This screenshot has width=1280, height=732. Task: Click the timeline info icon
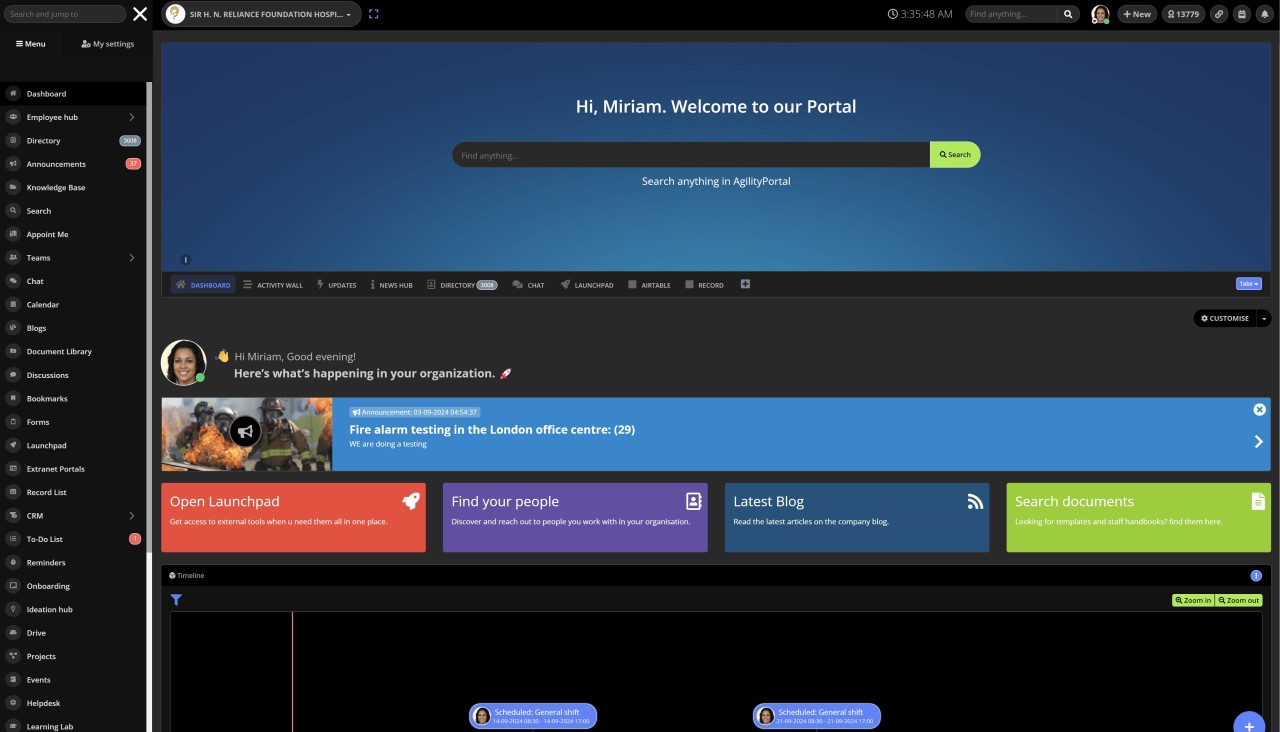click(x=1256, y=576)
